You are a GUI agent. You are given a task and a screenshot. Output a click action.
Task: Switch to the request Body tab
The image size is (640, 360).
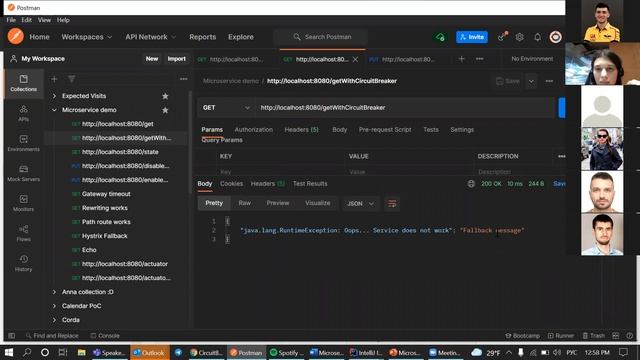coord(340,129)
